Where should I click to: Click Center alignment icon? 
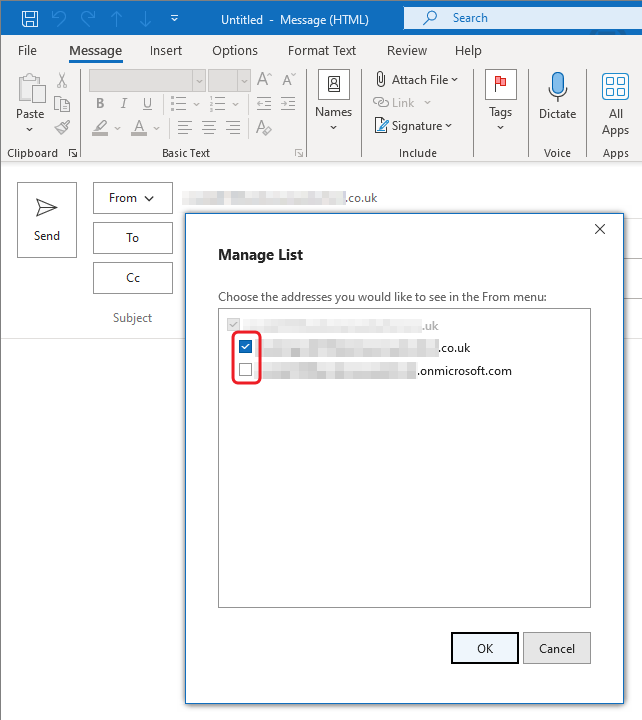pyautogui.click(x=209, y=127)
